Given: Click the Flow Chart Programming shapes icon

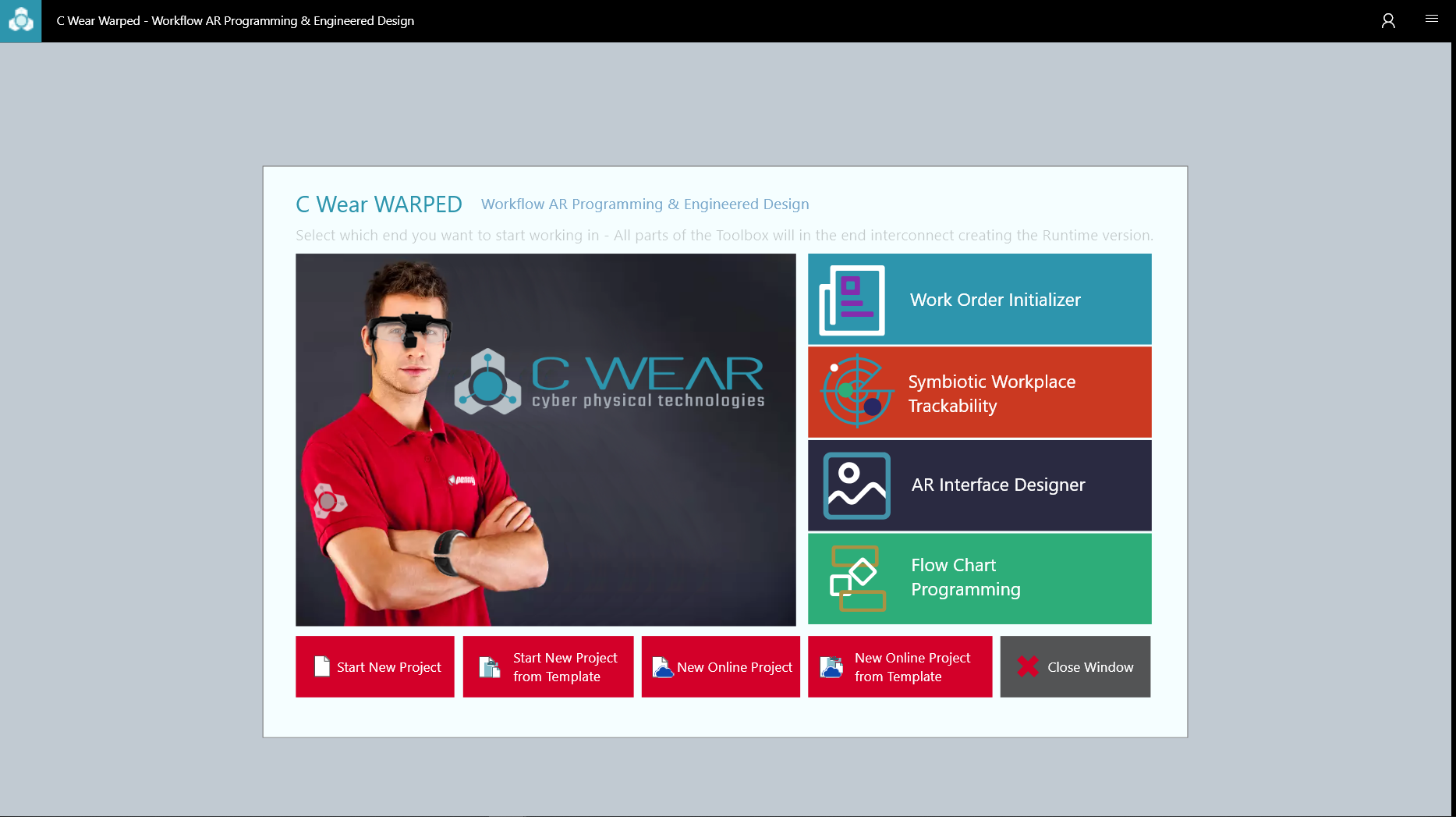Looking at the screenshot, I should coord(857,578).
